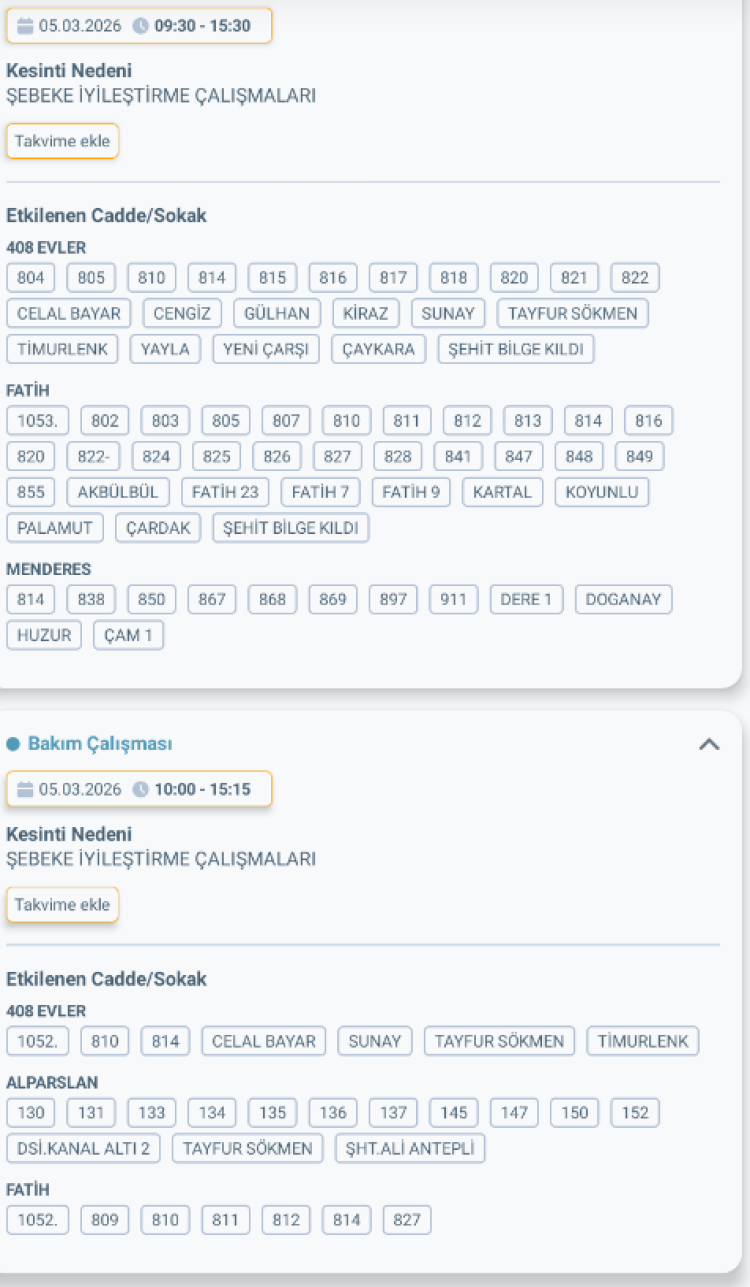
Task: Click the blue dot beside Bakım Çalışması
Action: point(13,744)
